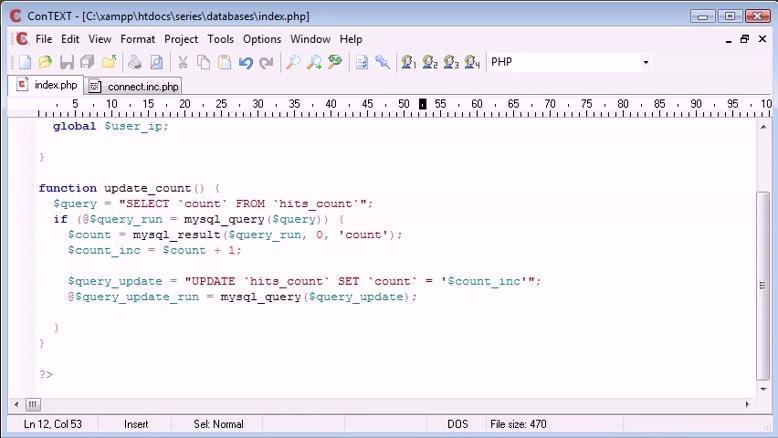Click 'DOS' file format in status bar
The height and width of the screenshot is (438, 778).
pyautogui.click(x=457, y=424)
